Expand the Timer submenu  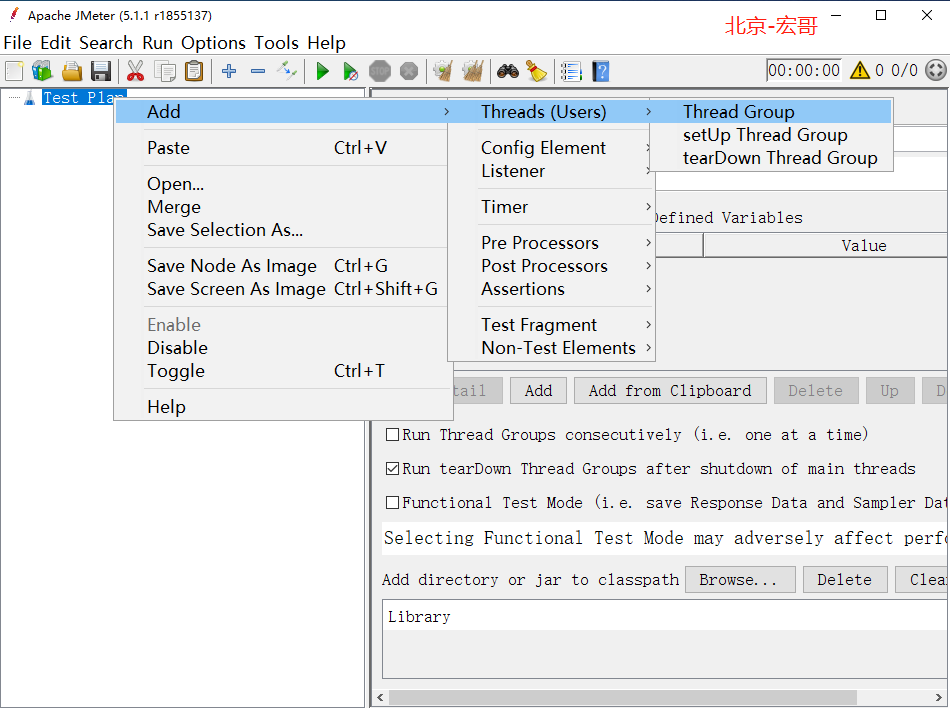(x=553, y=207)
